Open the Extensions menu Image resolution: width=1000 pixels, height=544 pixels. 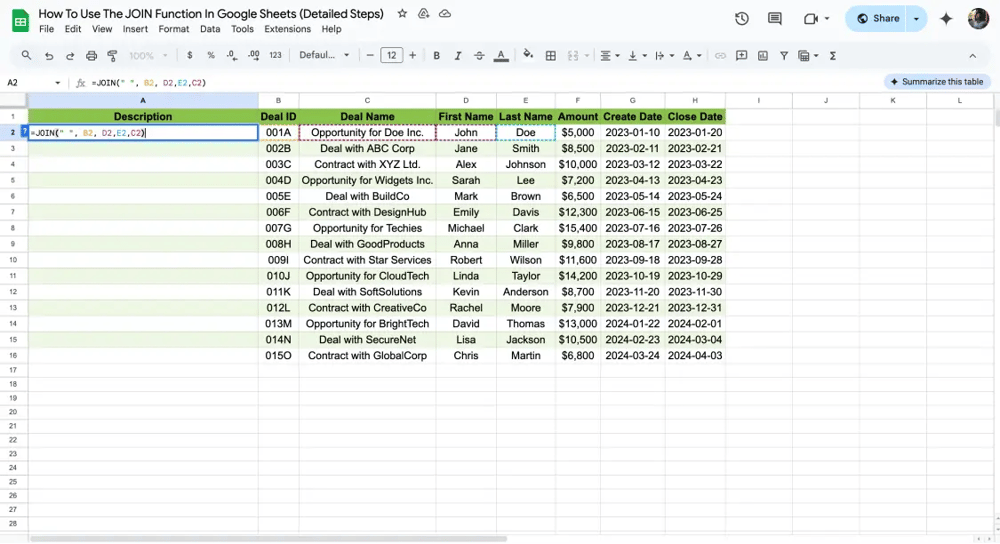click(x=287, y=29)
